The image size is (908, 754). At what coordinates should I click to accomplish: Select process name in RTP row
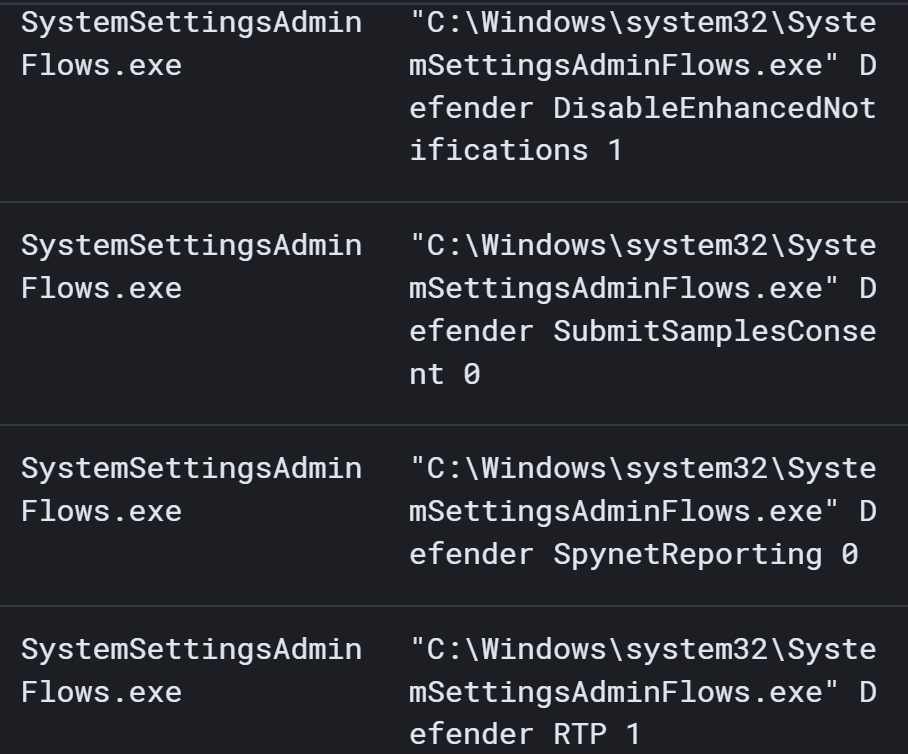pyautogui.click(x=192, y=671)
